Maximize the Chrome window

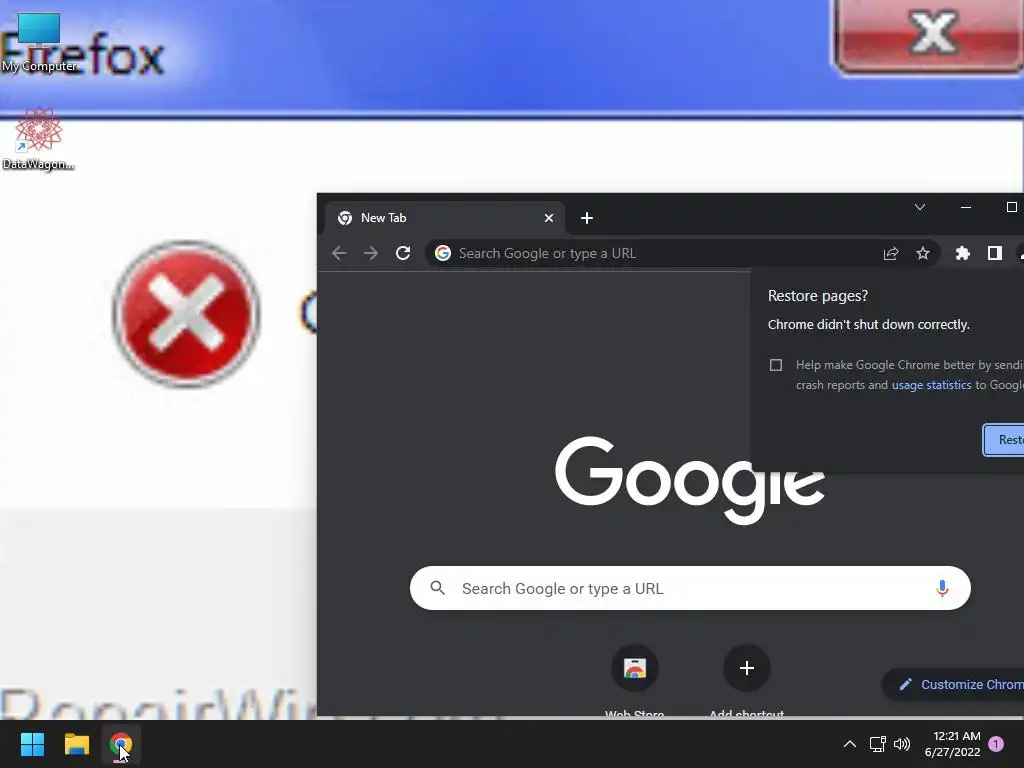1012,207
